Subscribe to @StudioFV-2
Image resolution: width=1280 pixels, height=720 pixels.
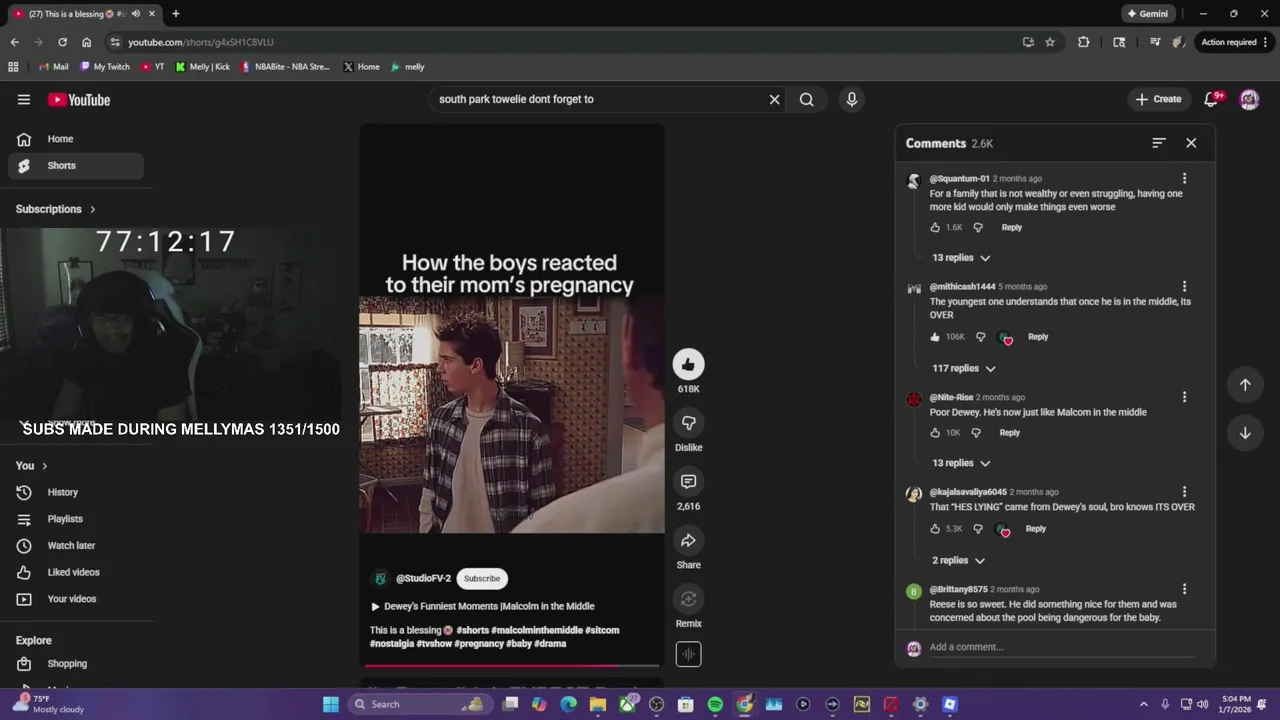pyautogui.click(x=482, y=578)
